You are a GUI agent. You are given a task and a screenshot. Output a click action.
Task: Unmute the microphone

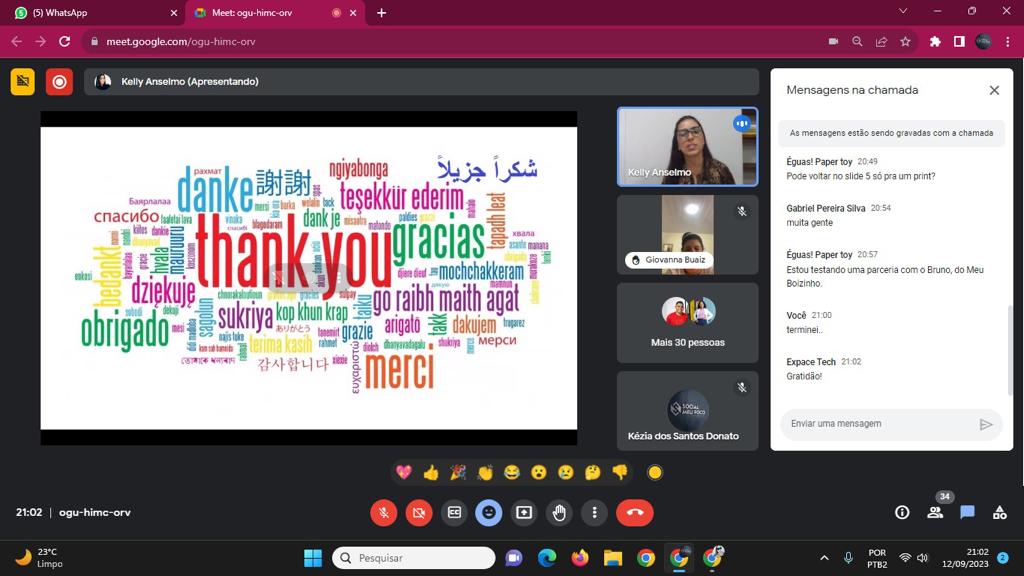click(383, 512)
